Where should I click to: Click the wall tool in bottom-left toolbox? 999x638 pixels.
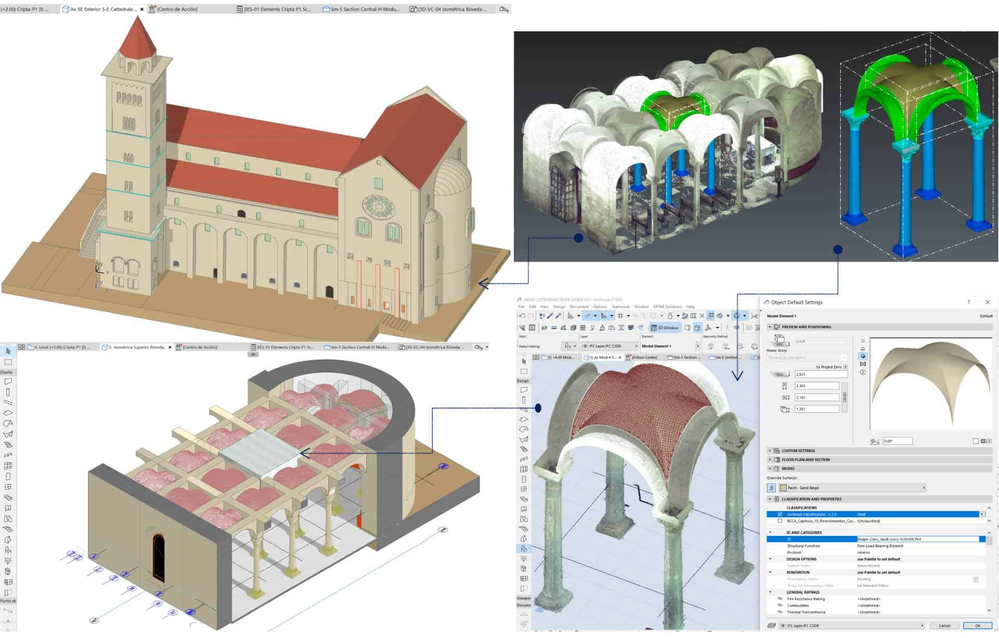tap(8, 381)
